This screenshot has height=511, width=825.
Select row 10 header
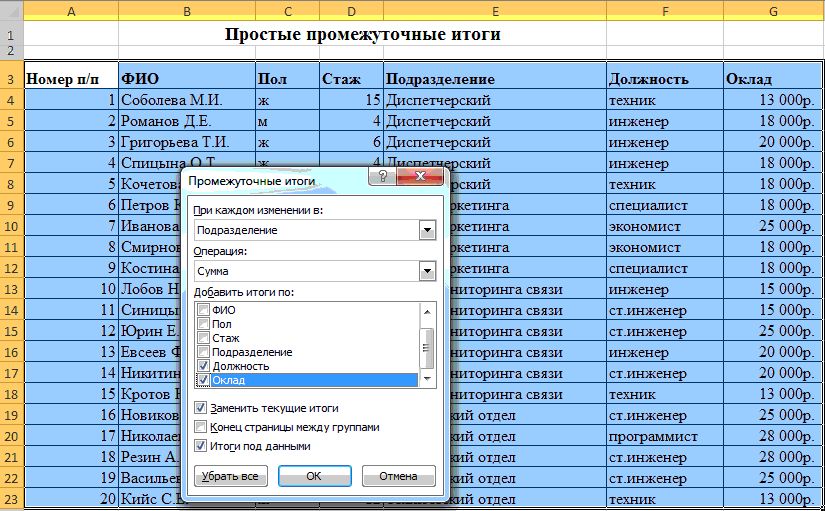pyautogui.click(x=12, y=226)
